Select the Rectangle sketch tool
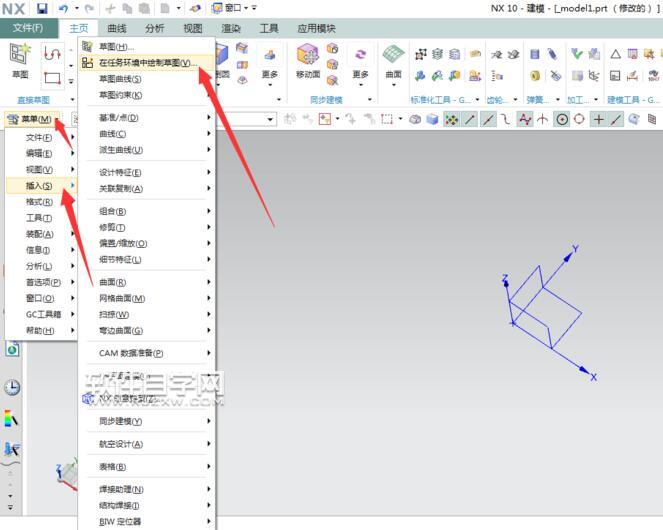Screen dimensions: 663x530 [x=52, y=78]
